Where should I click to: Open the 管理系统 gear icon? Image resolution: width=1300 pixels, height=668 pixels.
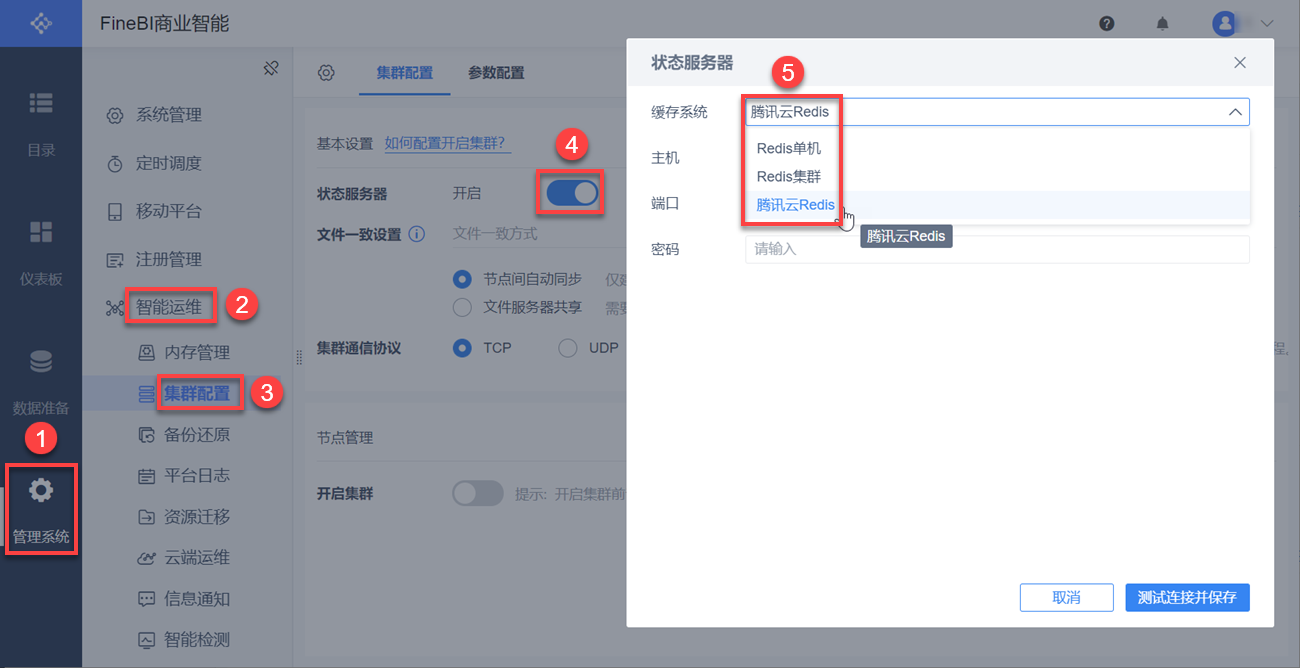pyautogui.click(x=41, y=490)
